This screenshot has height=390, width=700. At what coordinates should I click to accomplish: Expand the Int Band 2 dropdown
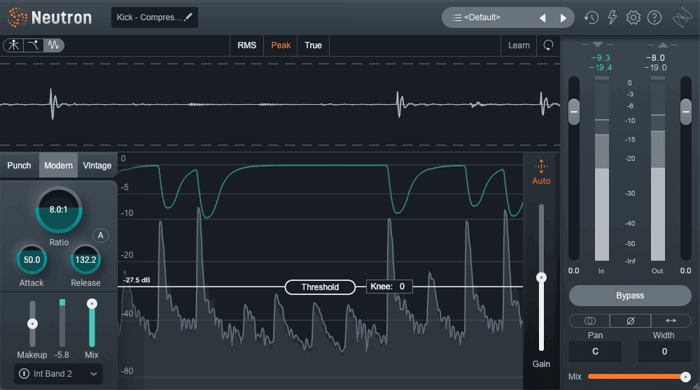pos(94,373)
